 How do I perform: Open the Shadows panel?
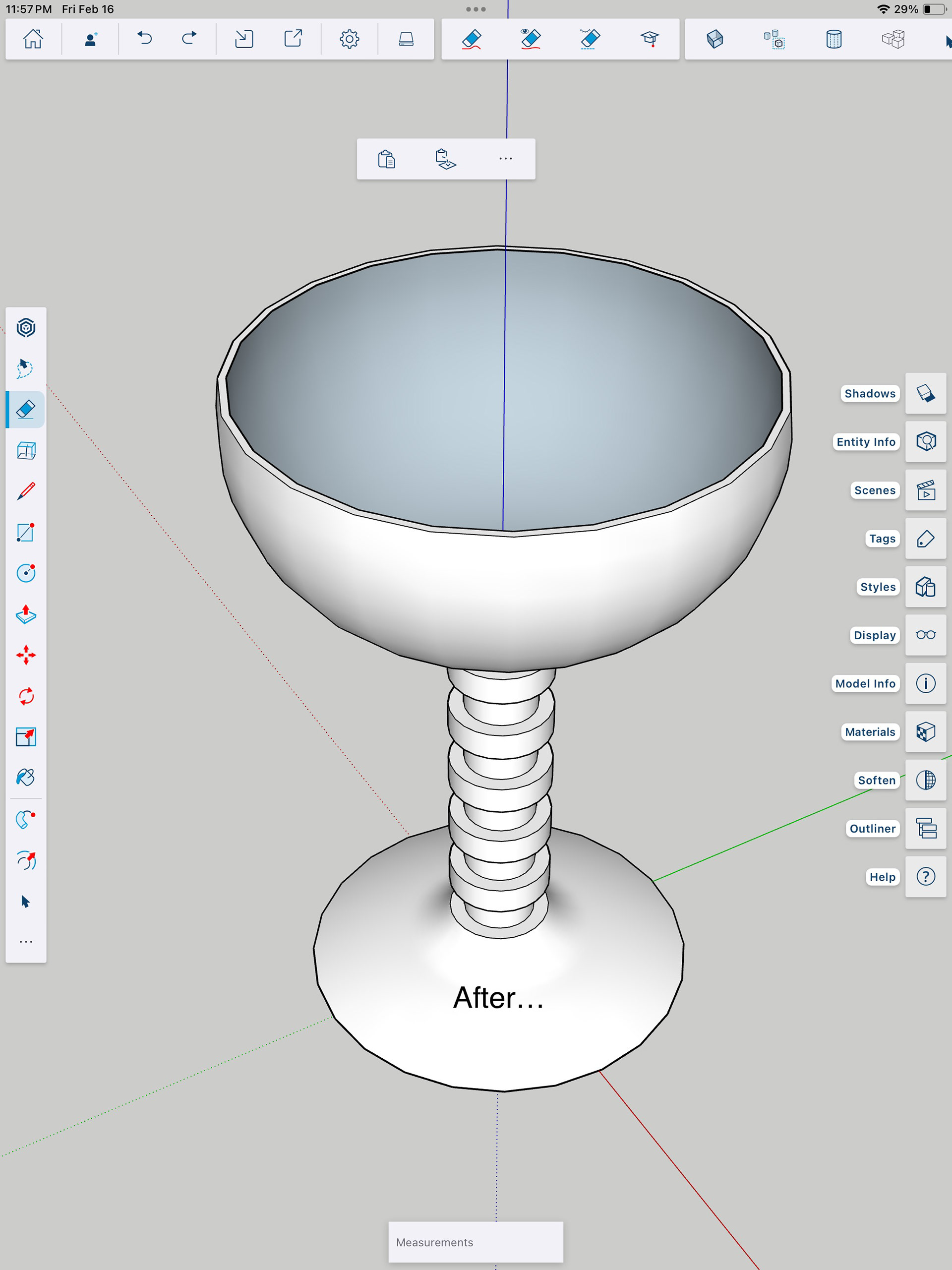coord(926,393)
